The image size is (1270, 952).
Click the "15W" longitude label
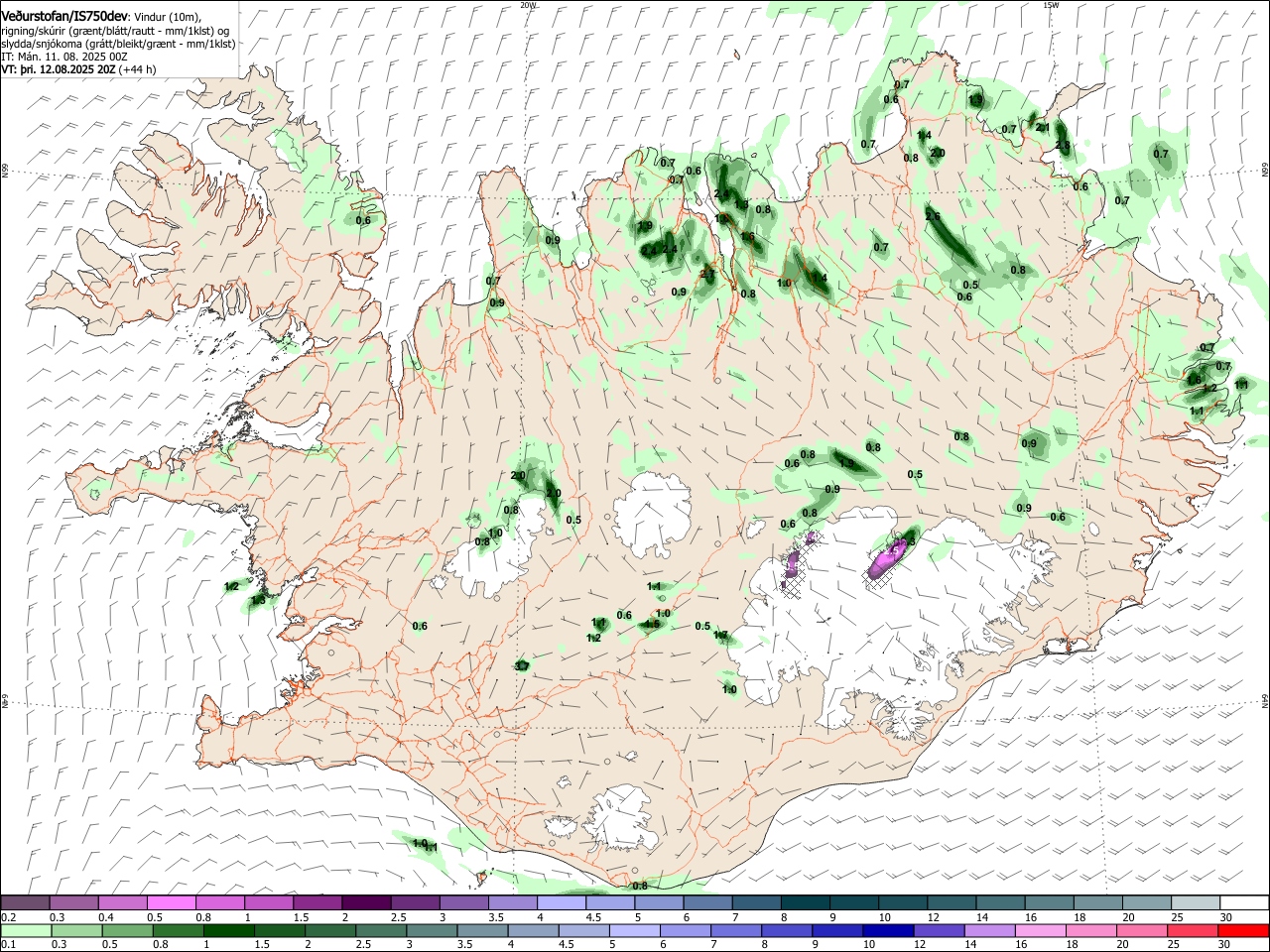pos(1051,5)
